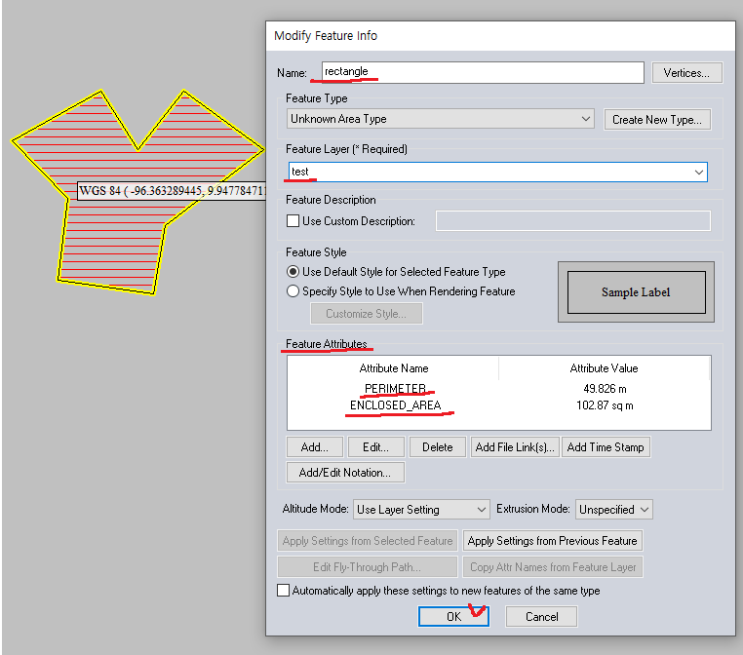Click the Vertices... button
Screen dimensions: 743x655
click(x=686, y=73)
